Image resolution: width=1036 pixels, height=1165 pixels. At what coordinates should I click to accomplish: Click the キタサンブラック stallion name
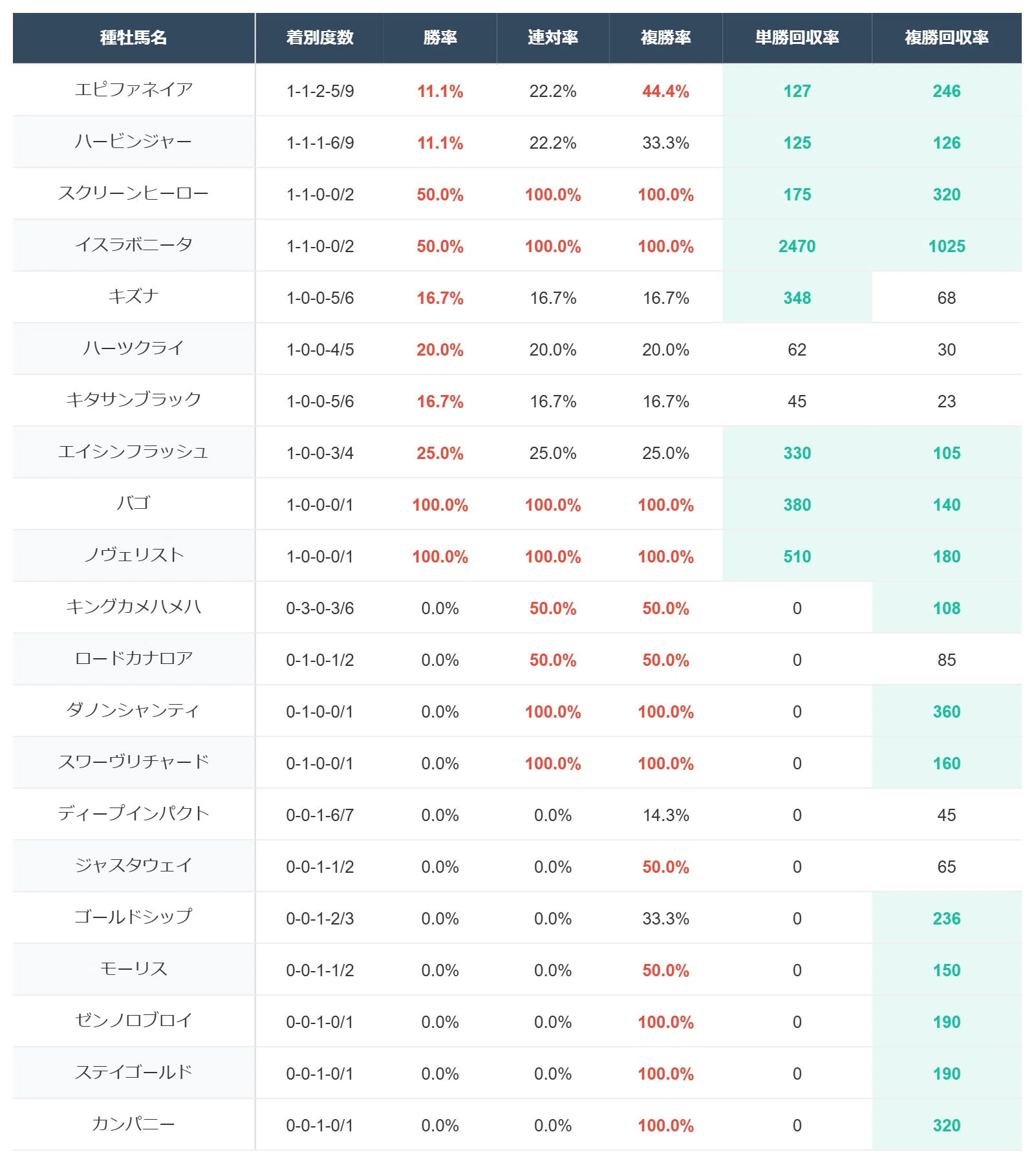point(133,400)
